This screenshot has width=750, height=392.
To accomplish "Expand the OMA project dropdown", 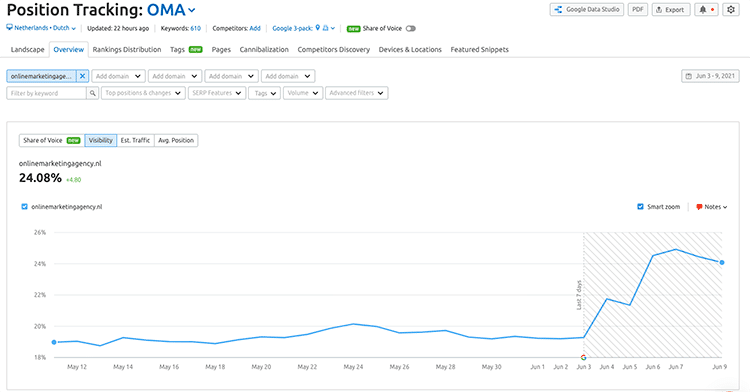I will tap(171, 10).
